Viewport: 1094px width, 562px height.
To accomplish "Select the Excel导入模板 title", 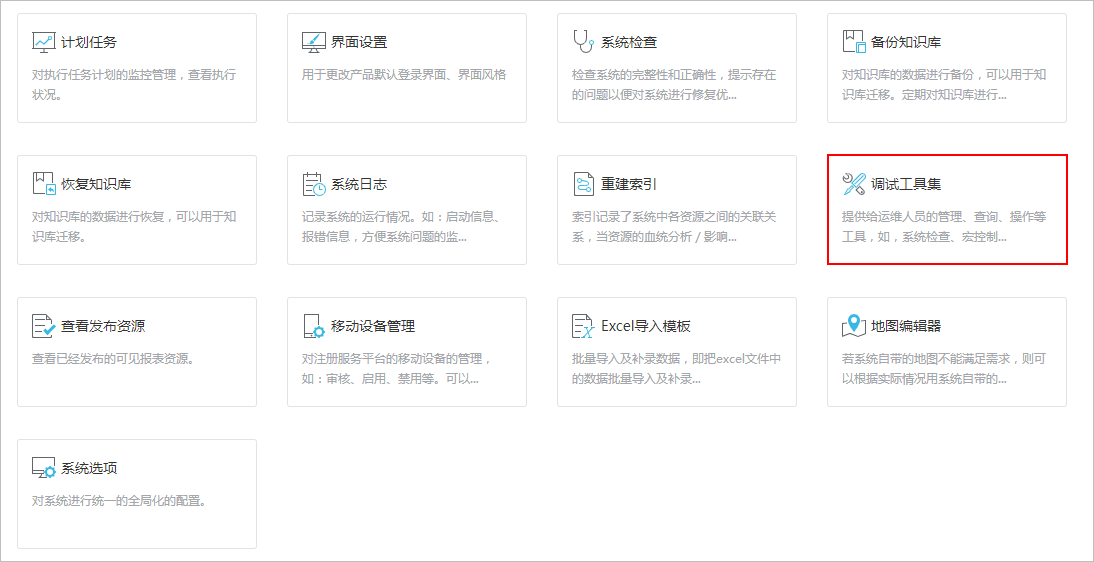I will point(645,326).
